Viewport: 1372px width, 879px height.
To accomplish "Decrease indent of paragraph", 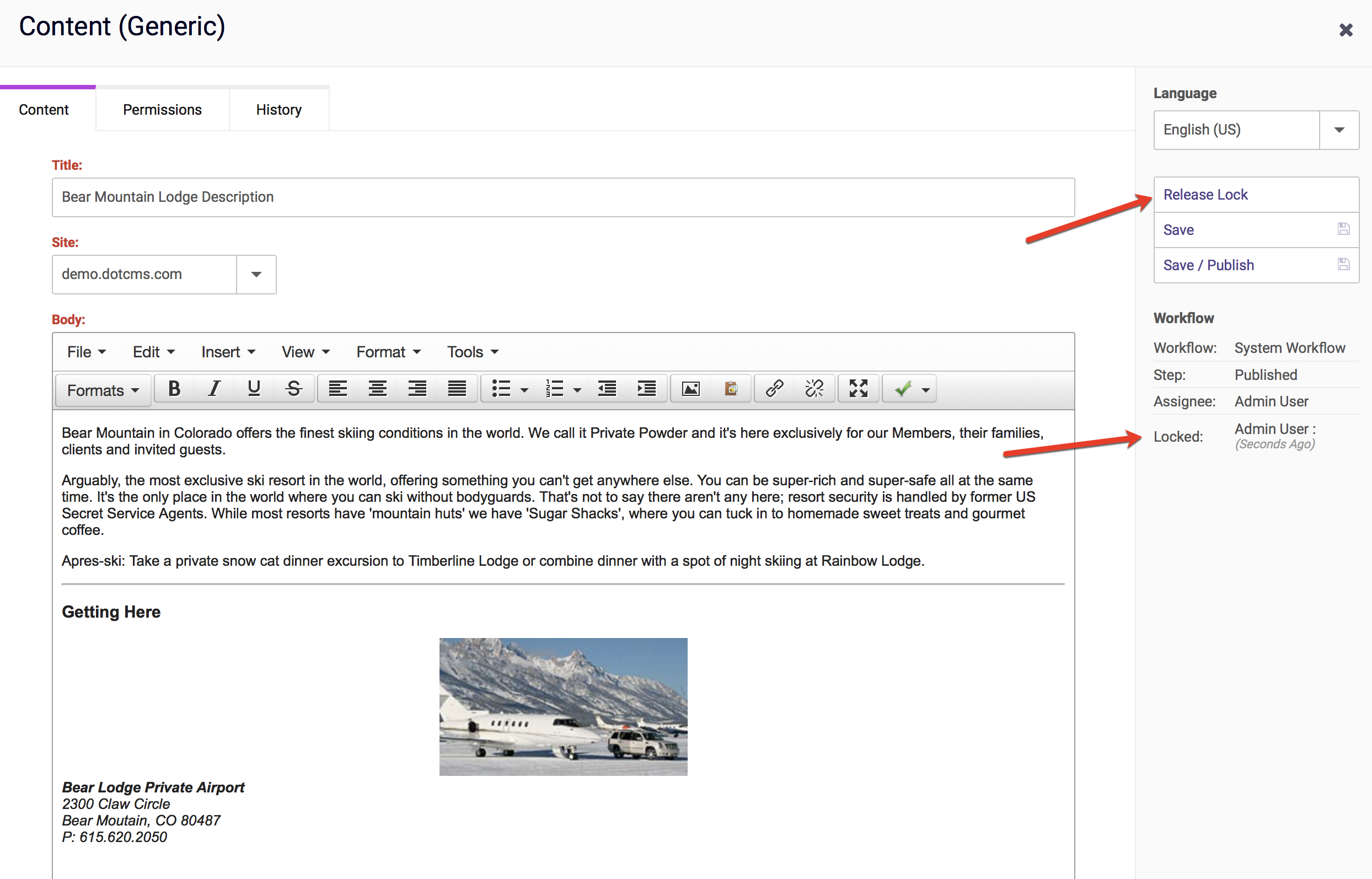I will [607, 389].
